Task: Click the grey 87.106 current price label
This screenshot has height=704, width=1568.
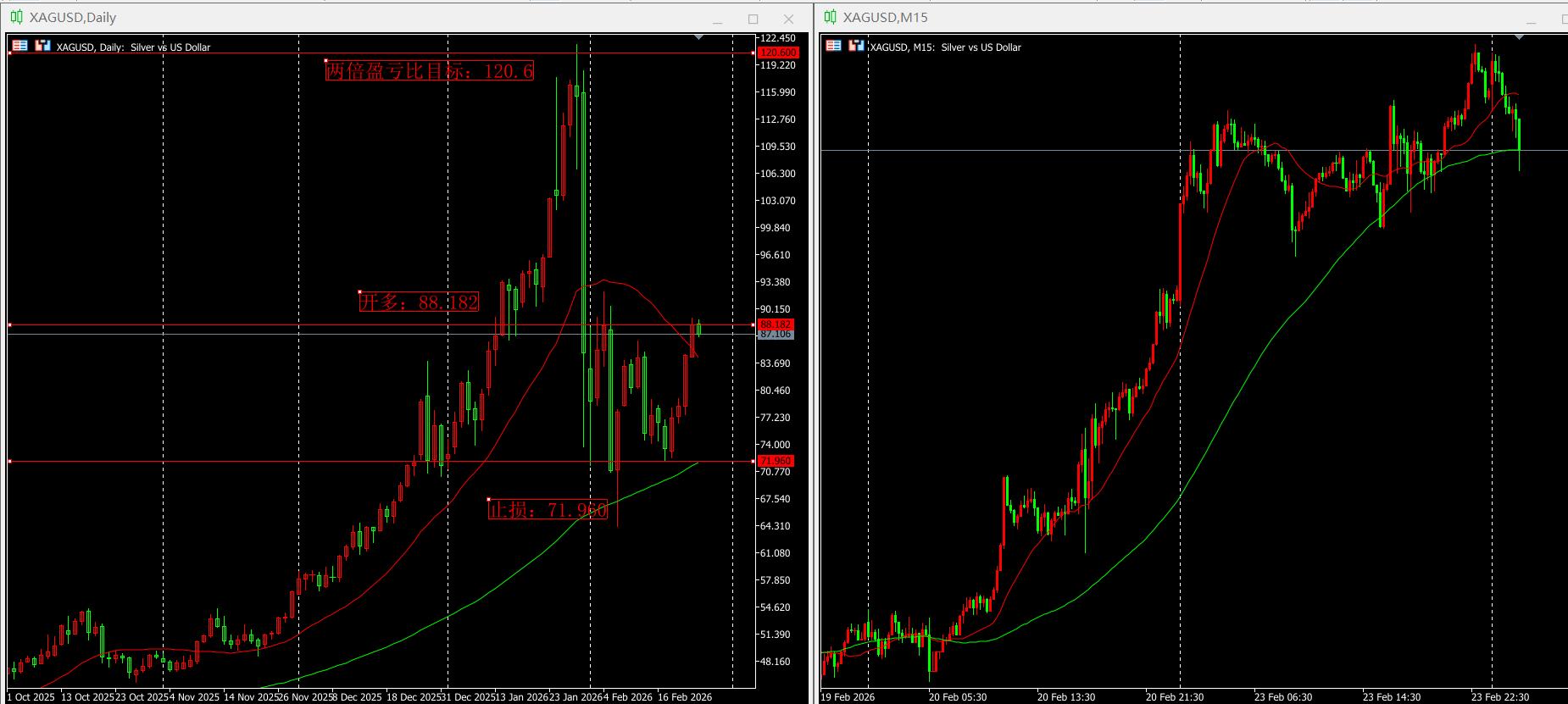Action: (776, 335)
